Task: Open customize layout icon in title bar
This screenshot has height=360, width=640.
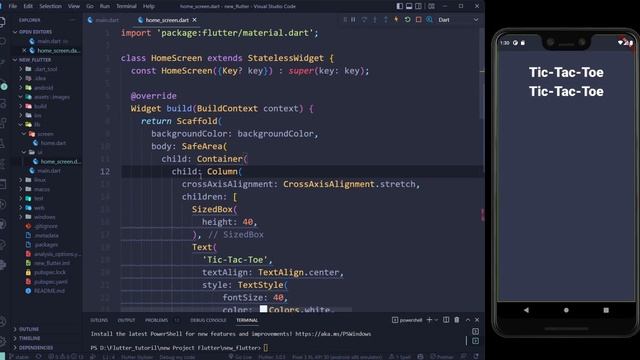Action: [x=431, y=6]
